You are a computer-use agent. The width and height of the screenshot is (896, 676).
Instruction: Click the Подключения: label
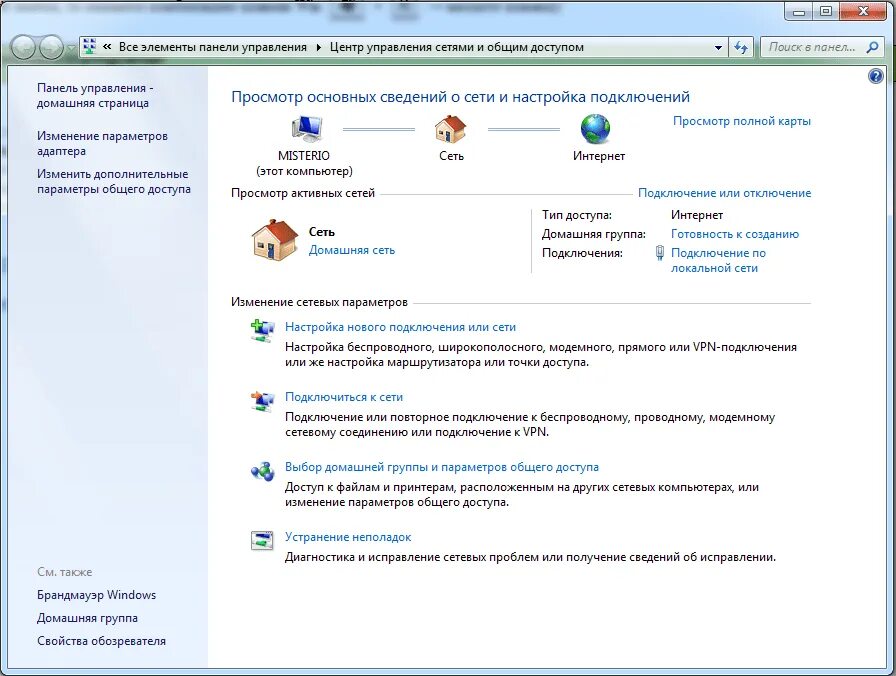click(x=582, y=253)
